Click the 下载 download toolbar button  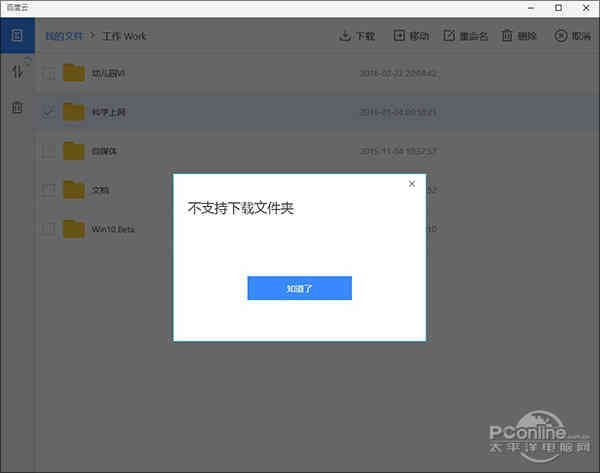[357, 36]
